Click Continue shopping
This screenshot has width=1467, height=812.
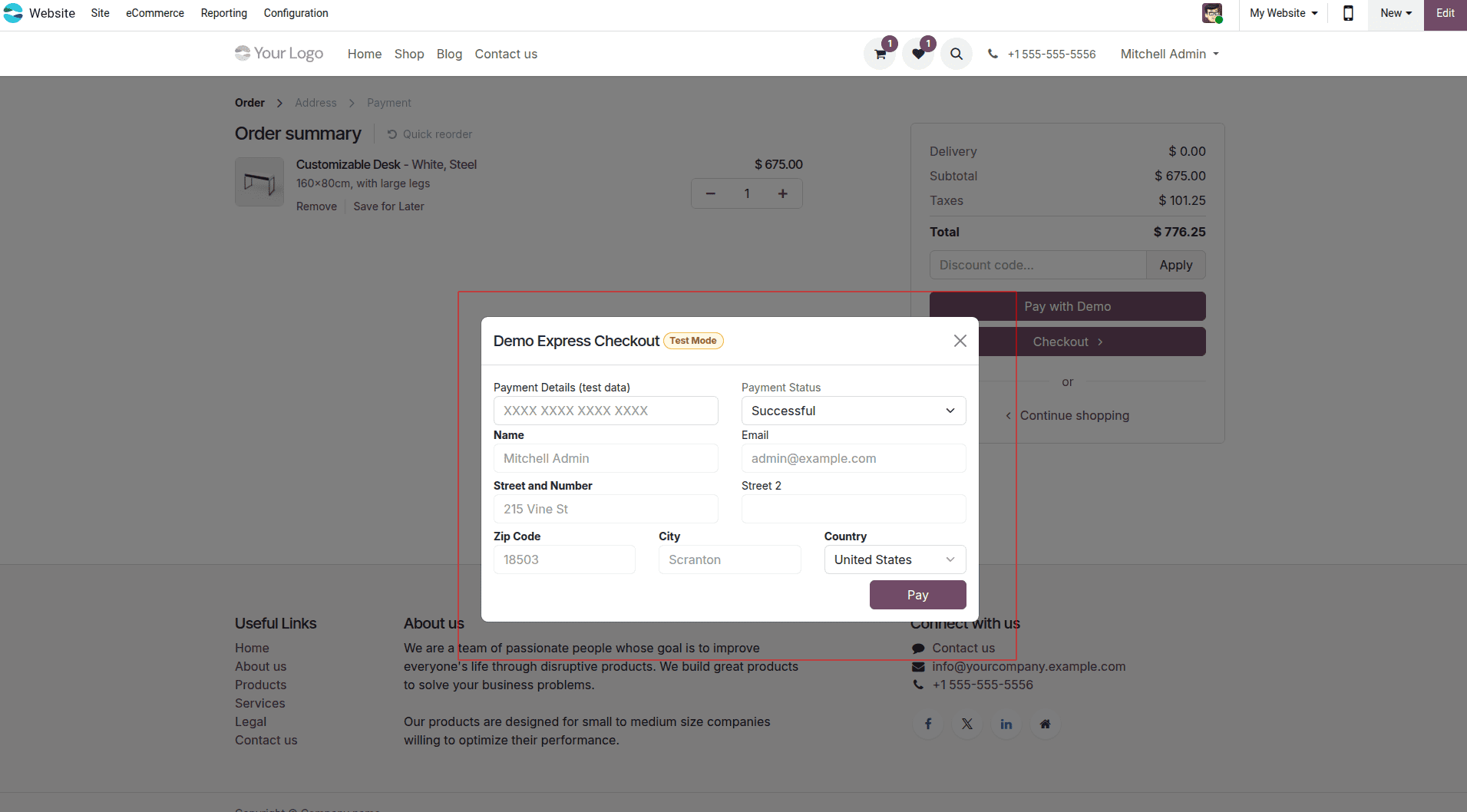coord(1075,415)
